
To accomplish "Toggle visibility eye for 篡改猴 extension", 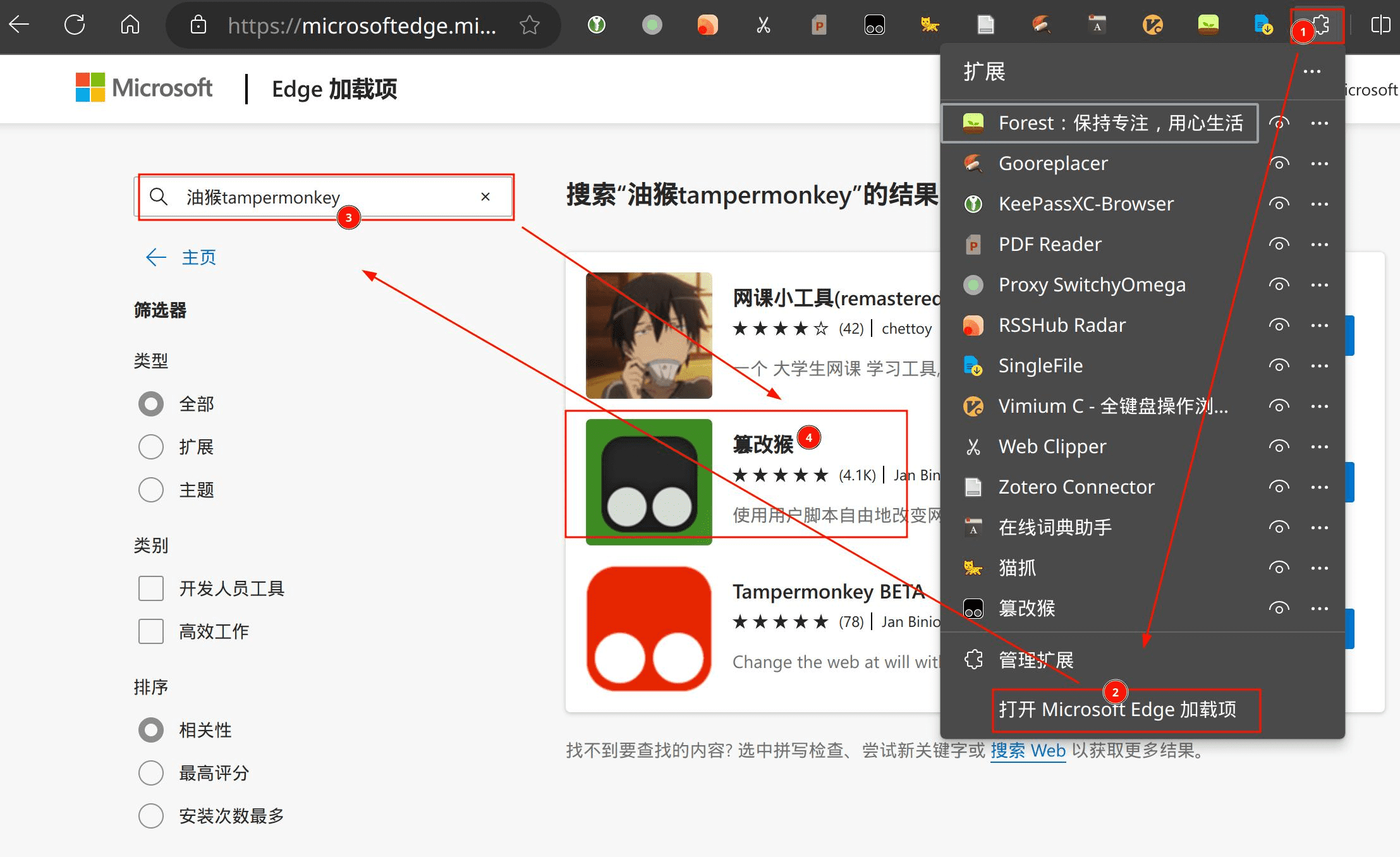I will pos(1279,608).
